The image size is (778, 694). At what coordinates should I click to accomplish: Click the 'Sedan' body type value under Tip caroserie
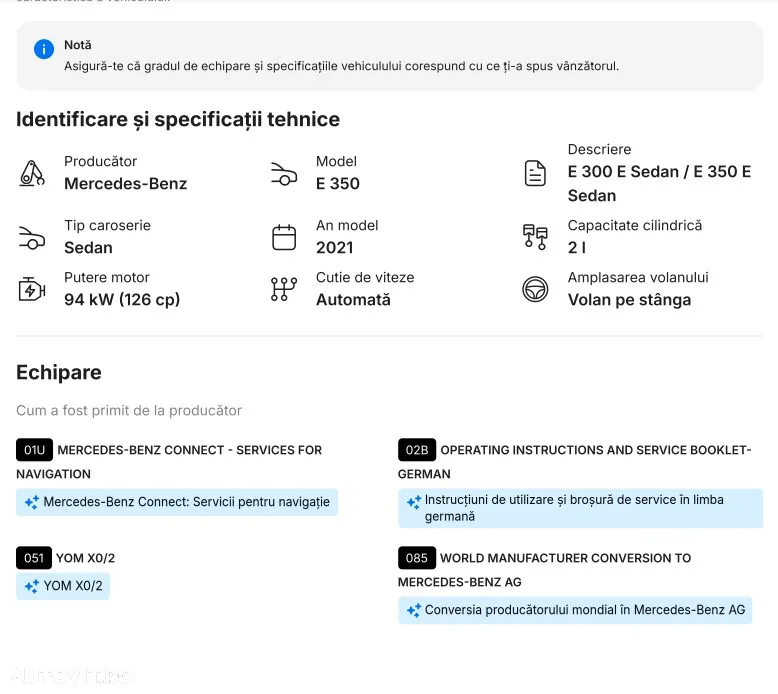tap(88, 248)
